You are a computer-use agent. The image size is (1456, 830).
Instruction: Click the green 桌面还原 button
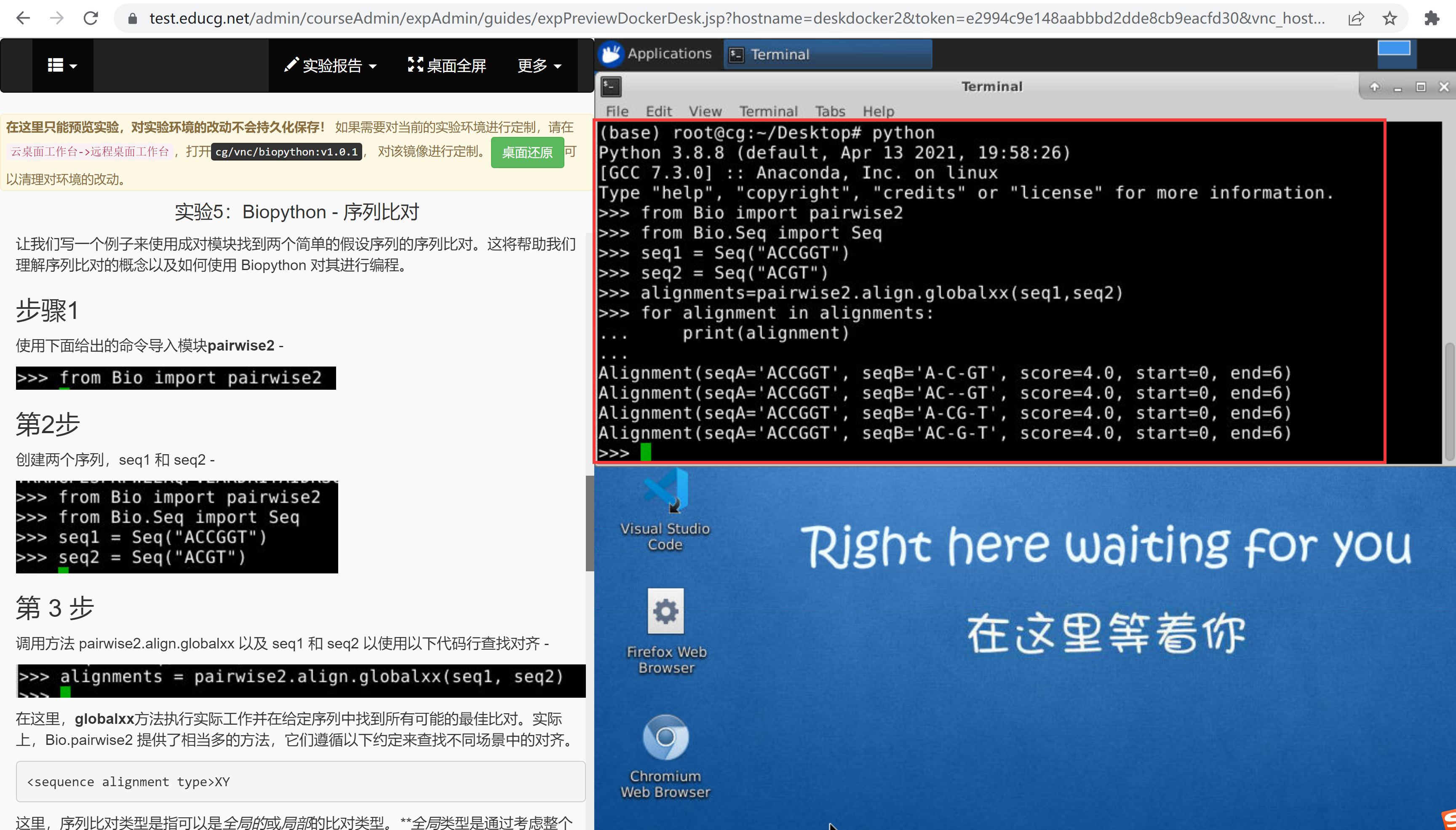pyautogui.click(x=527, y=152)
